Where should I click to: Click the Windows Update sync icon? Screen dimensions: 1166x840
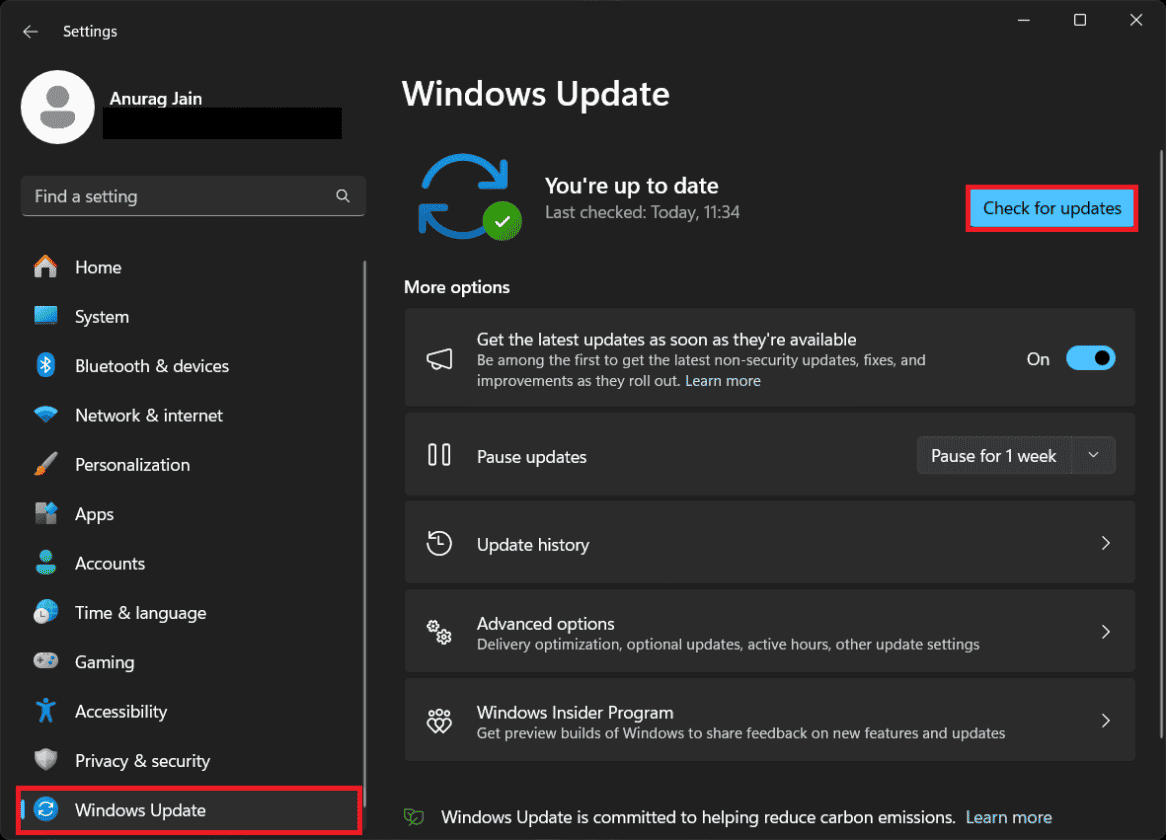45,810
